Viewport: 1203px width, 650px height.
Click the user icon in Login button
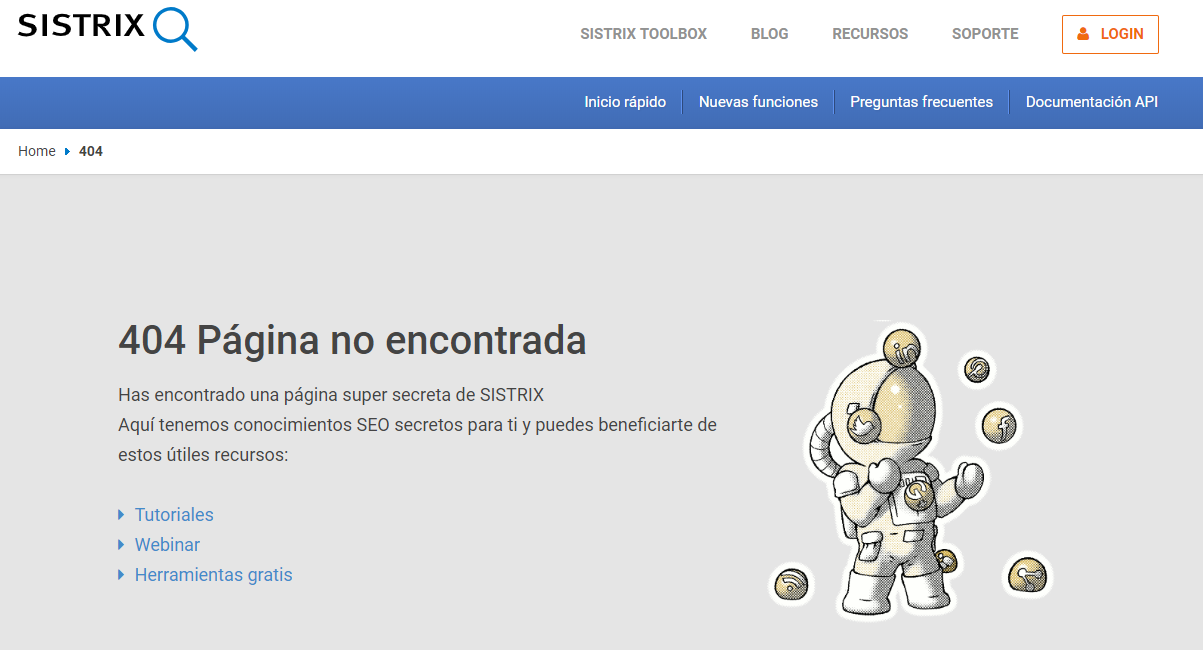coord(1083,34)
